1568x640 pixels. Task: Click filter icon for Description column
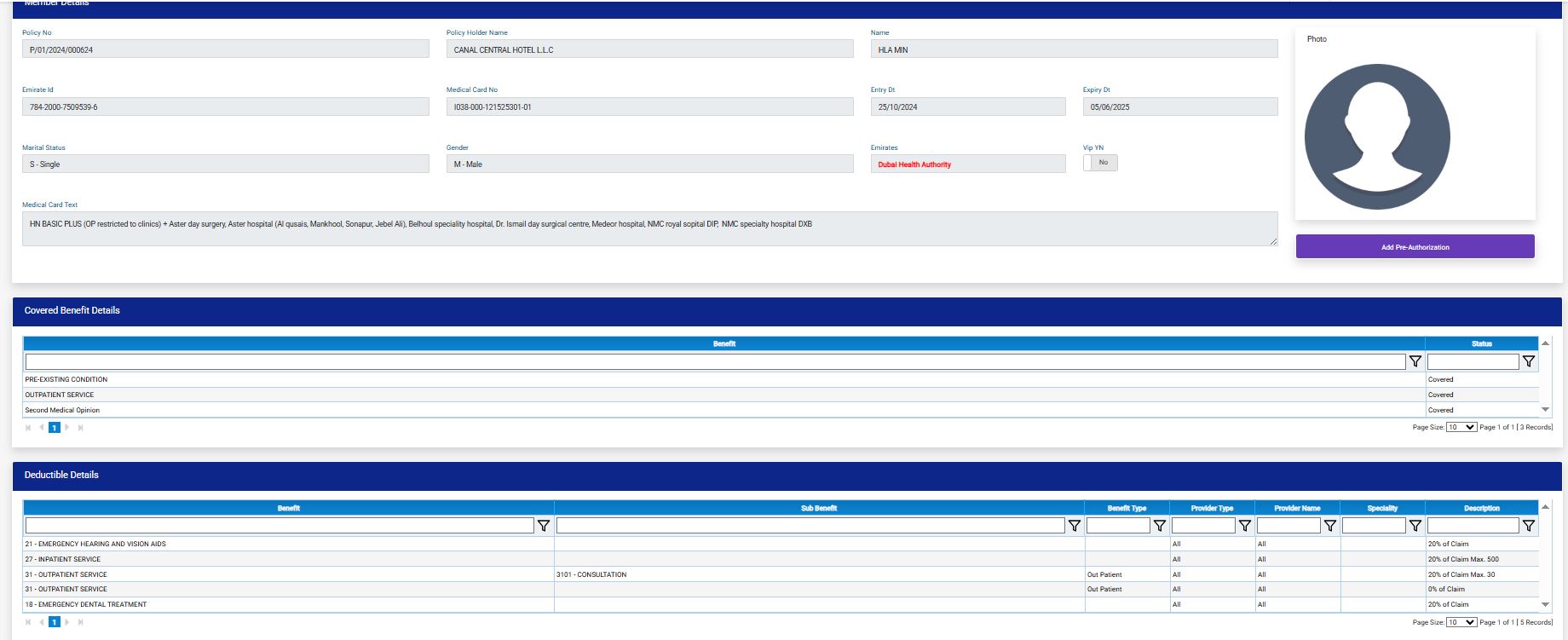point(1529,526)
